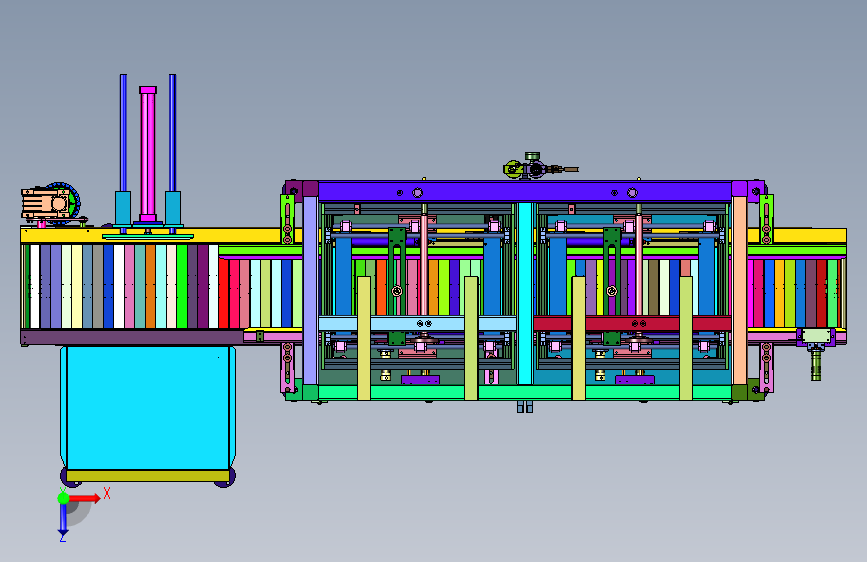Select the blue Z axis arrow of the triad
Viewport: 867px width, 562px height.
click(63, 521)
